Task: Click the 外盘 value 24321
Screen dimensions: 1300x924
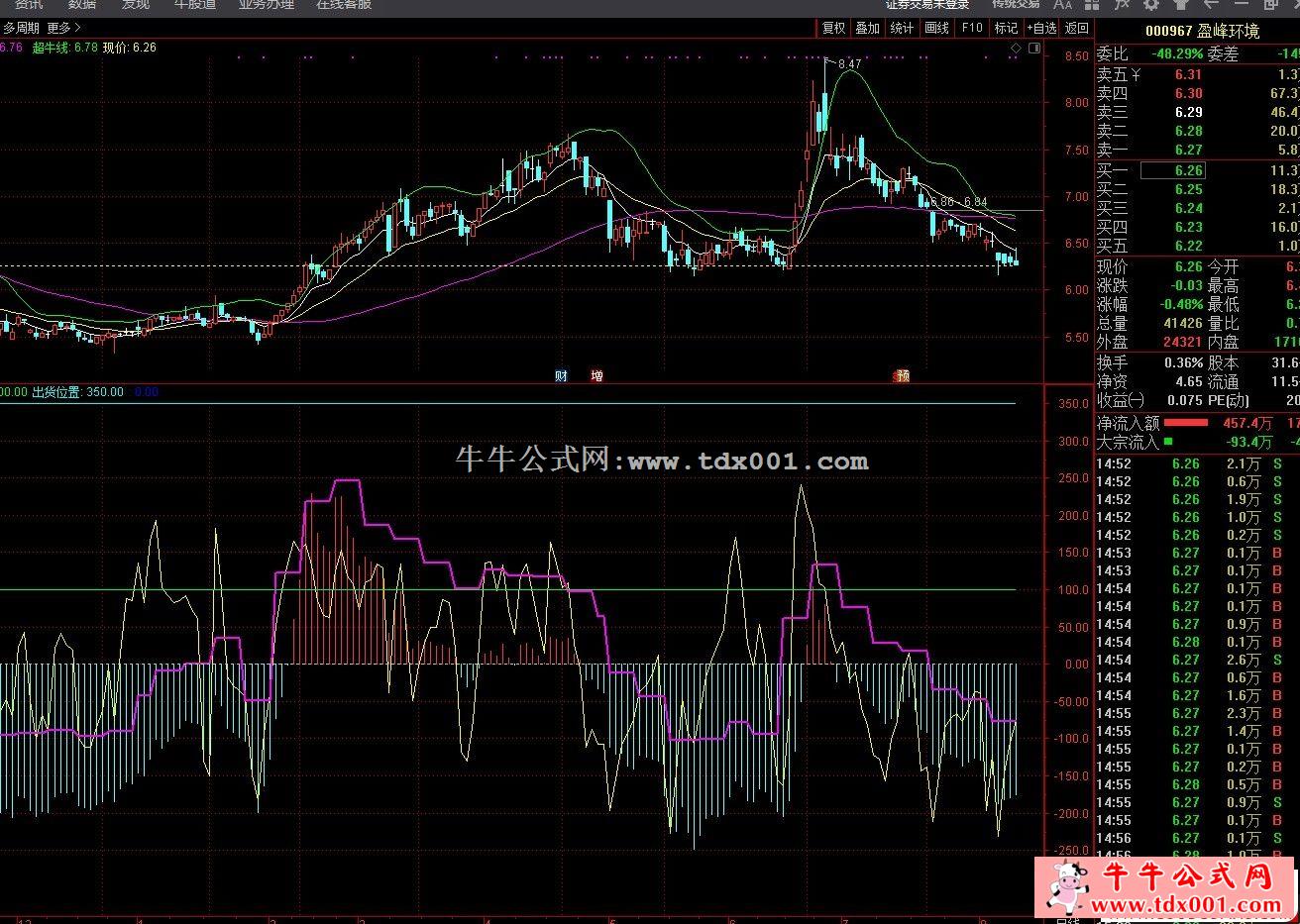Action: [1183, 342]
